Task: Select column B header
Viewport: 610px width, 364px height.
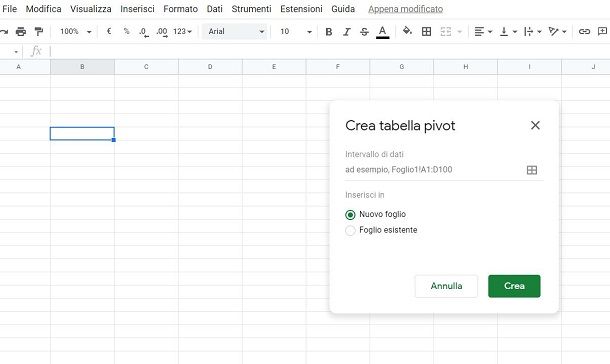Action: point(82,67)
